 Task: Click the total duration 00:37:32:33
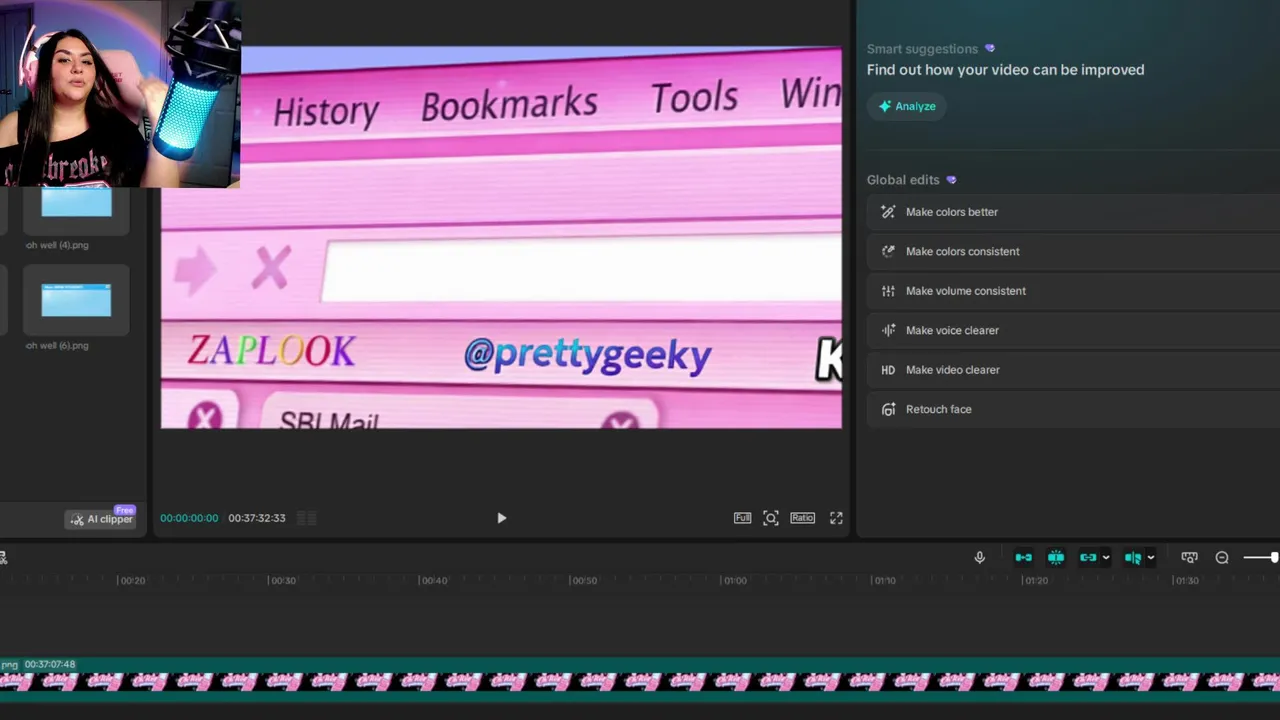point(257,518)
